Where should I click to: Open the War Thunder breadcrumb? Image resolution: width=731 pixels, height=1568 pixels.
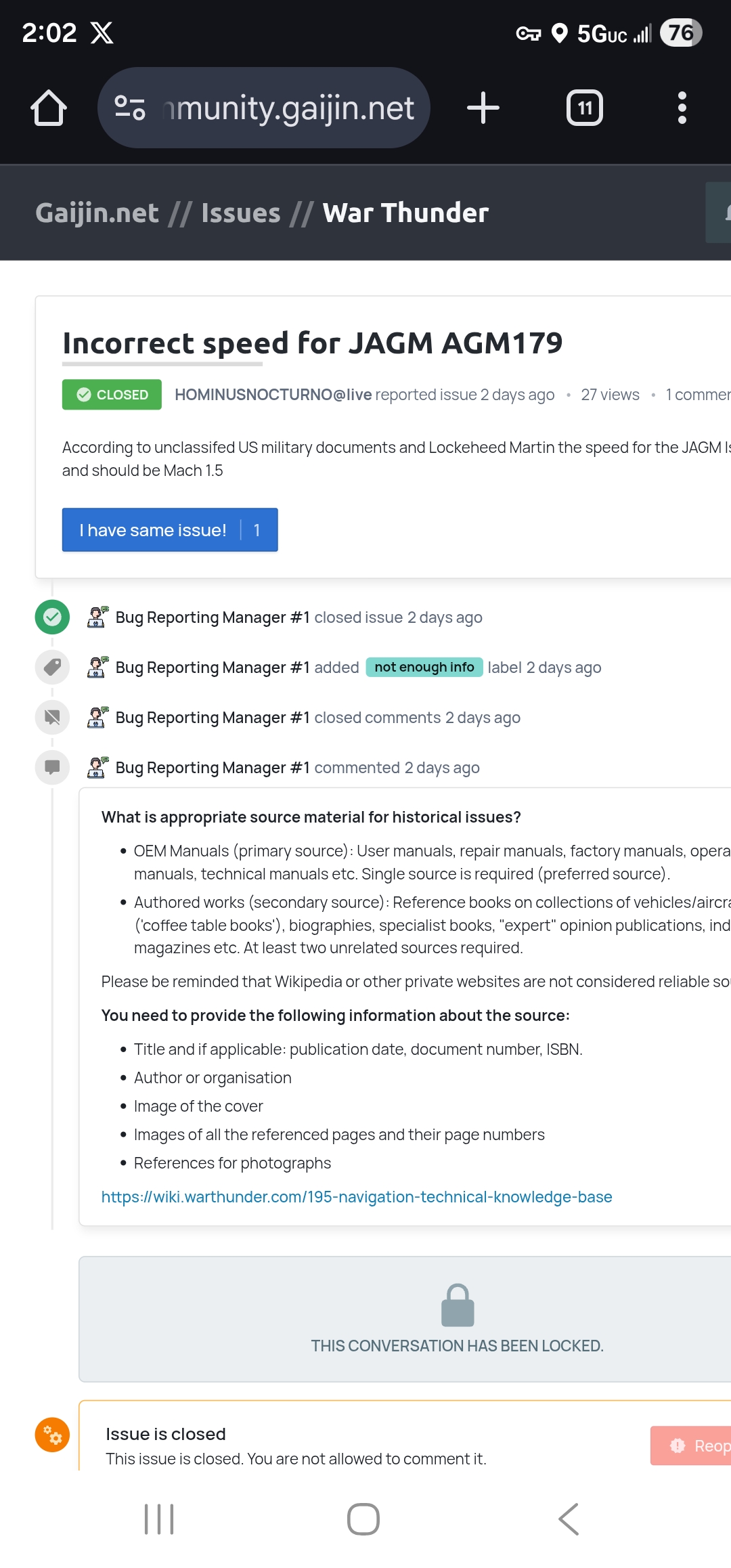[405, 213]
